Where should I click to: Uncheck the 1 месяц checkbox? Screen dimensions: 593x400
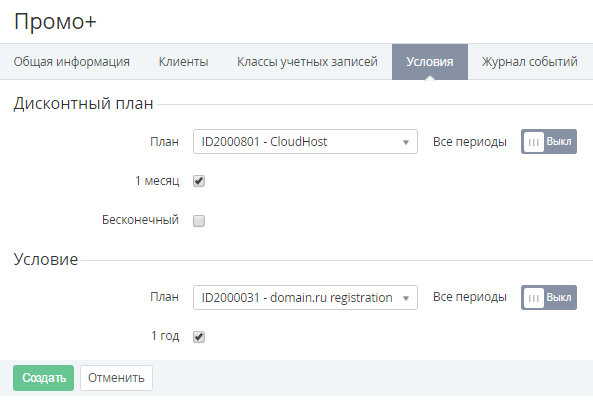point(199,181)
